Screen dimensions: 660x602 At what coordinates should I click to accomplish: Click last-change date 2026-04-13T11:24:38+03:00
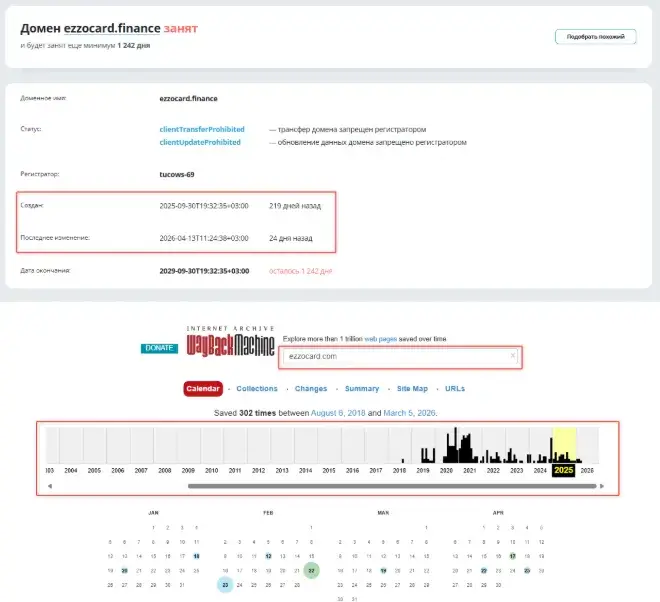click(204, 238)
